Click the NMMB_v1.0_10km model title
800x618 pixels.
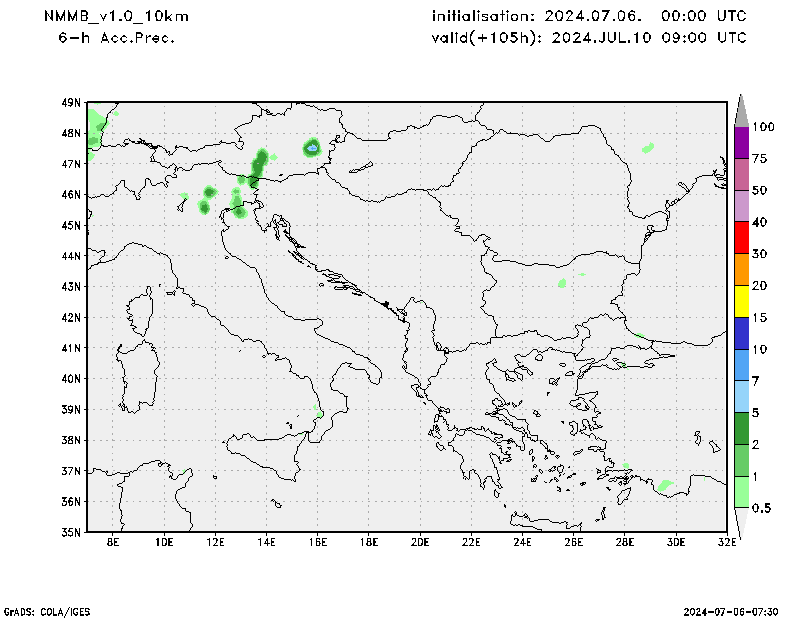(x=116, y=17)
